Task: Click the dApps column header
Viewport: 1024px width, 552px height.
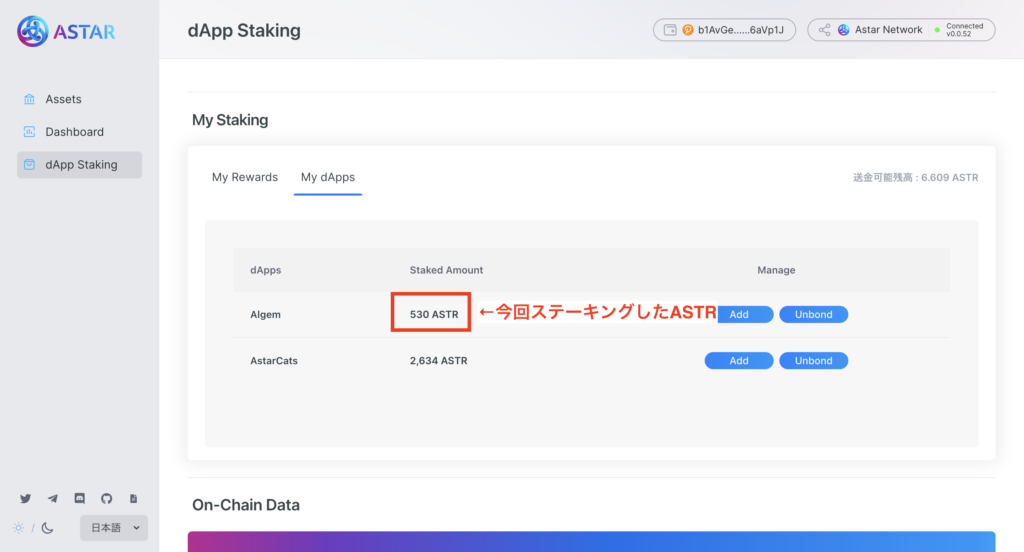Action: (x=266, y=270)
